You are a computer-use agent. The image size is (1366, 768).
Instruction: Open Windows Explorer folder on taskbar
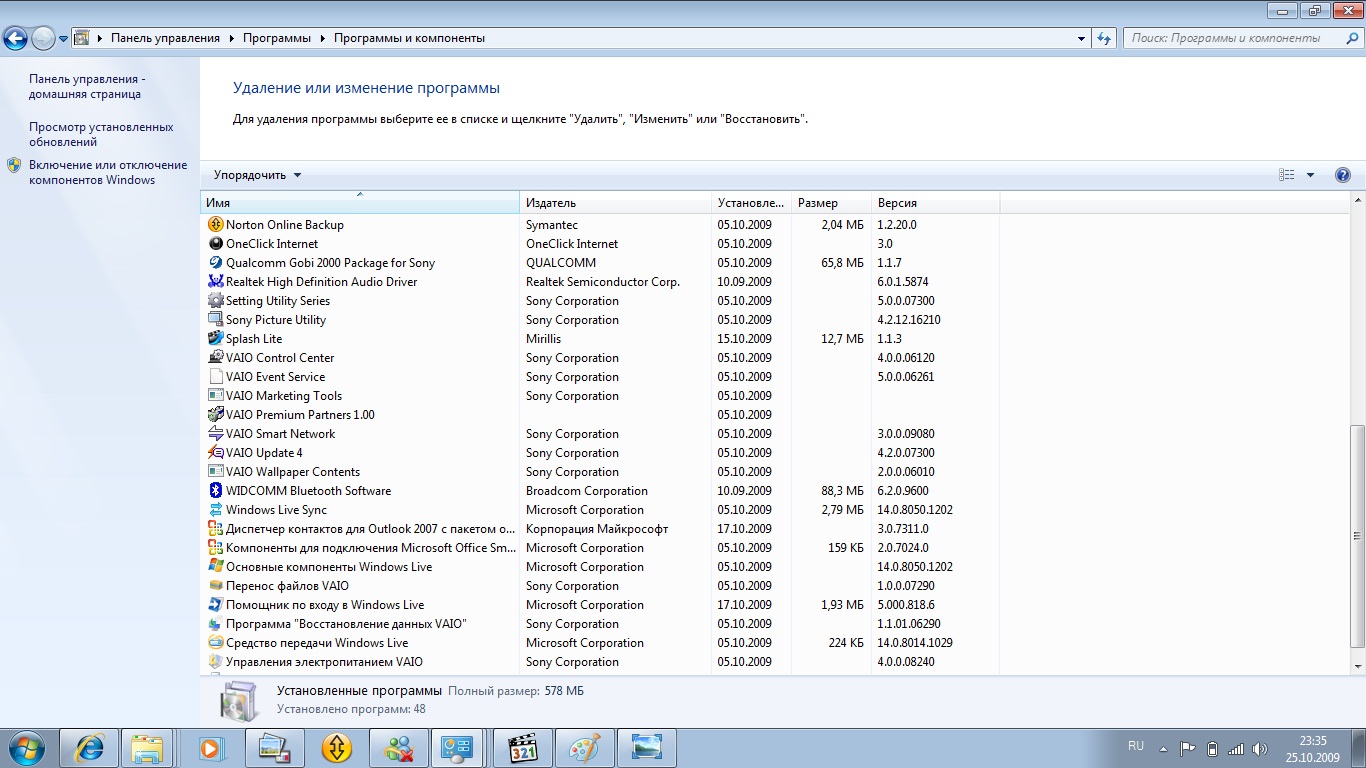click(x=147, y=747)
